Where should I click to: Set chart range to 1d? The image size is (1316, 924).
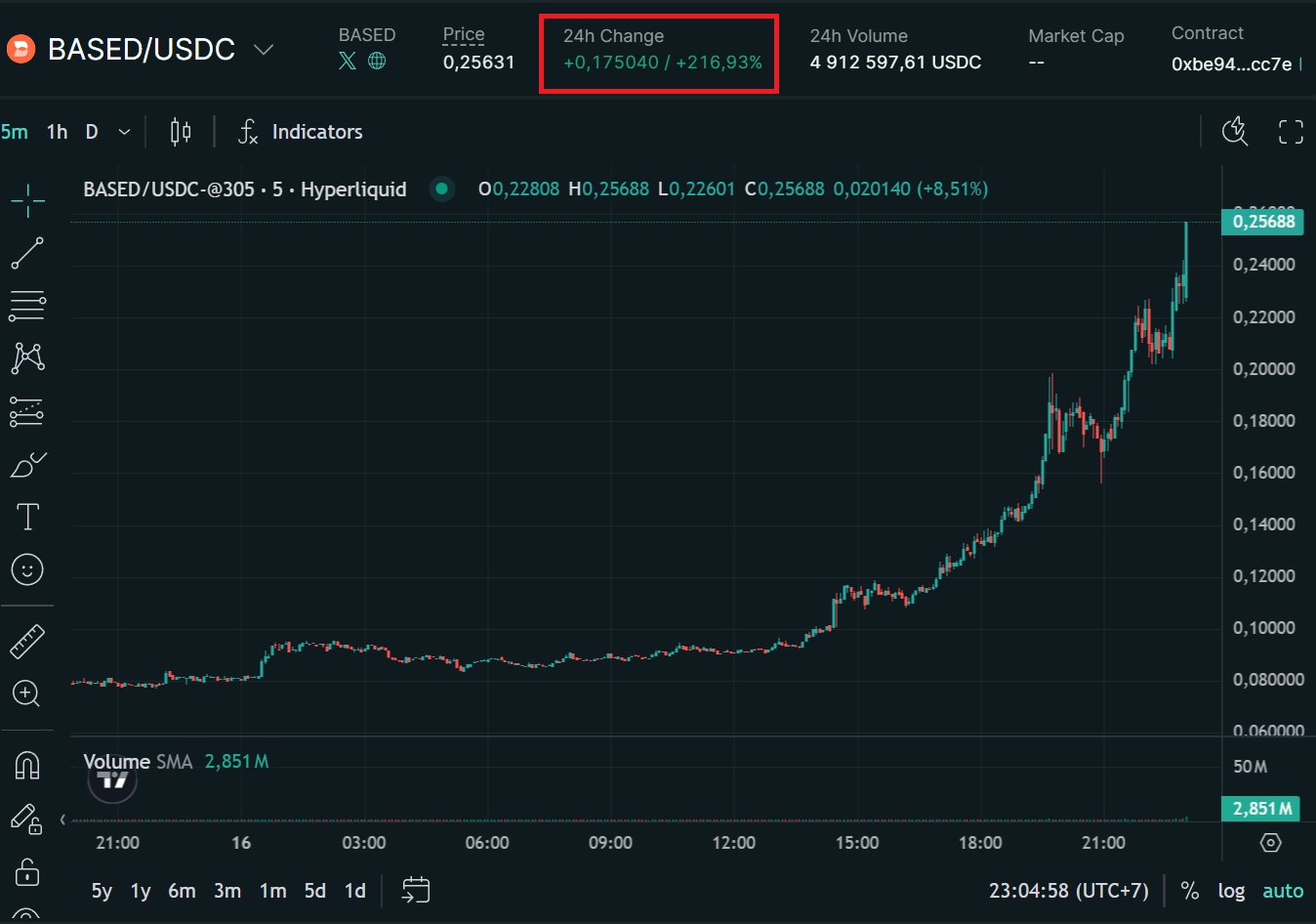point(355,890)
